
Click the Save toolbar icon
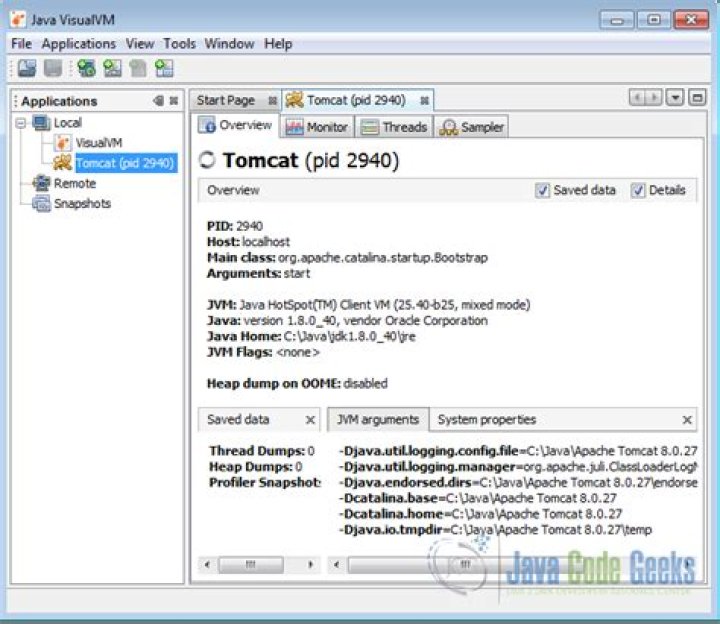tap(53, 68)
